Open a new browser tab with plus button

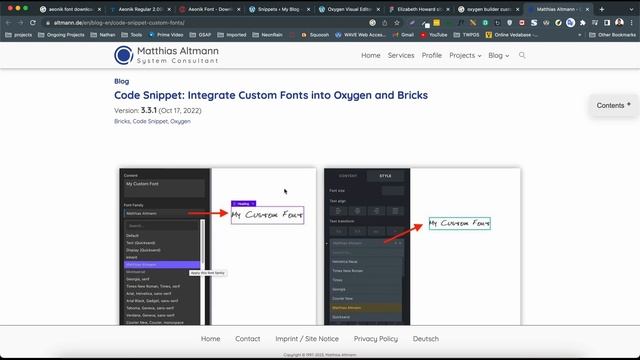coord(602,9)
